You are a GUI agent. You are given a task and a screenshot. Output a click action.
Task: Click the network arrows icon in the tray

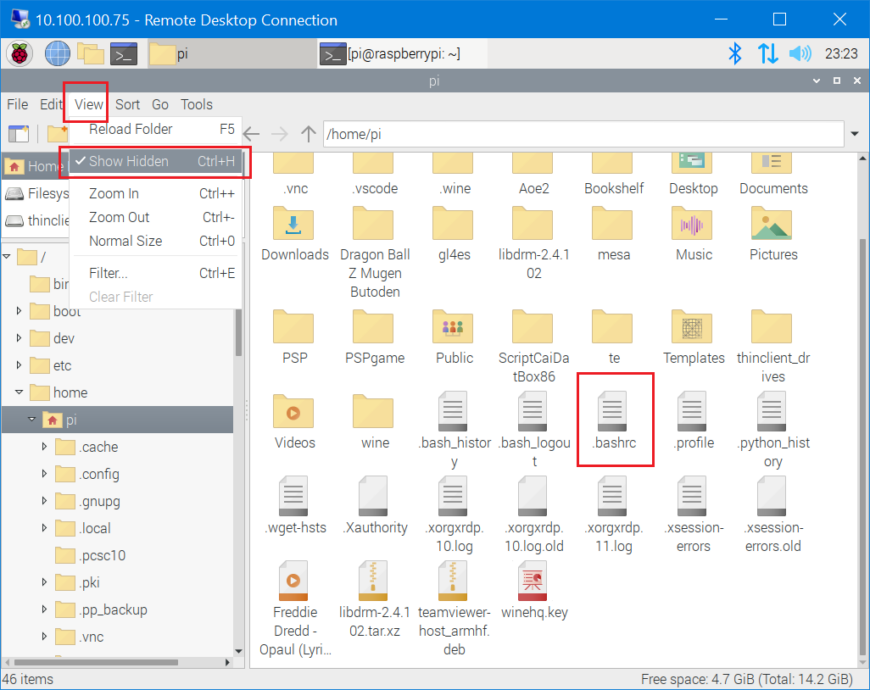(x=768, y=54)
